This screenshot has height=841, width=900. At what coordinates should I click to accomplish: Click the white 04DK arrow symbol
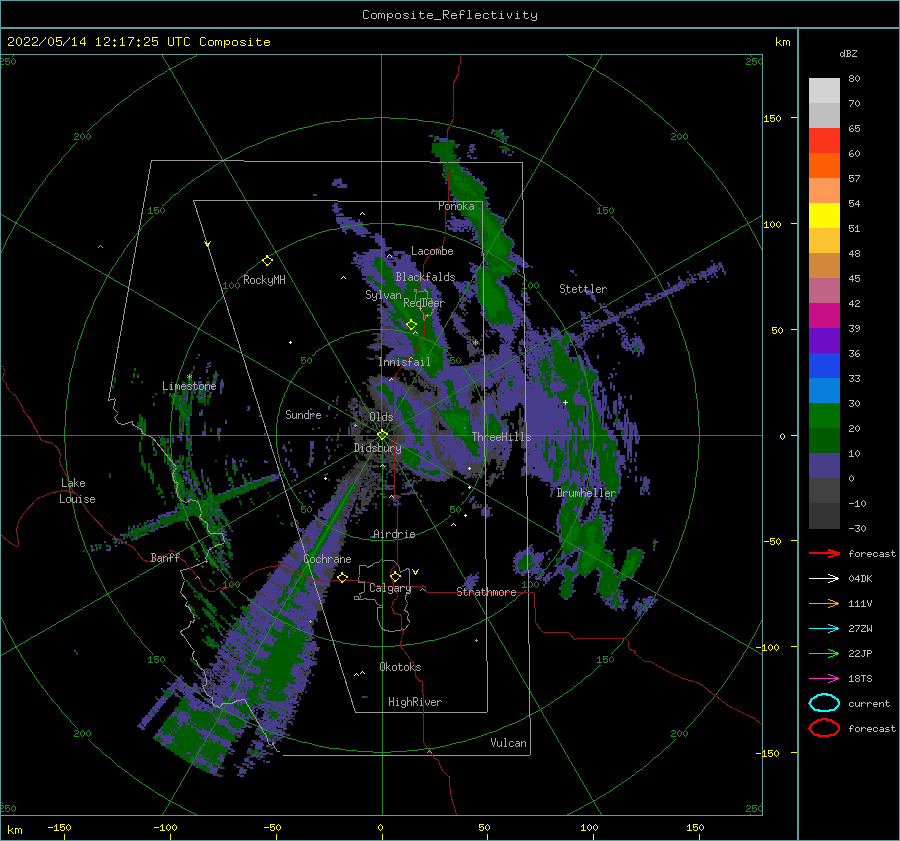[x=824, y=579]
